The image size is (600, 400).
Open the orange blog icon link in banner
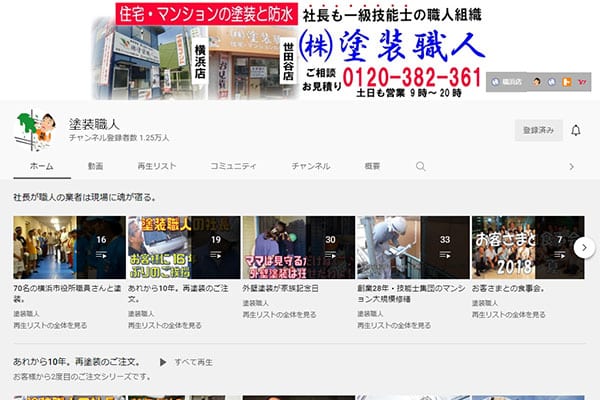pos(566,82)
